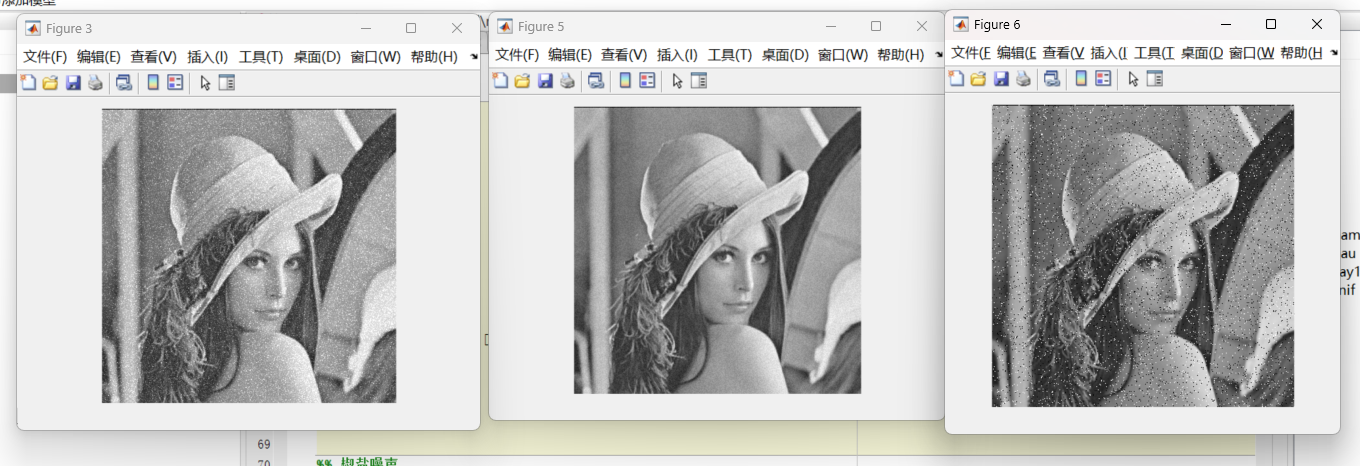Save figure icon in Figure 5 toolbar
This screenshot has width=1360, height=466.
[545, 81]
